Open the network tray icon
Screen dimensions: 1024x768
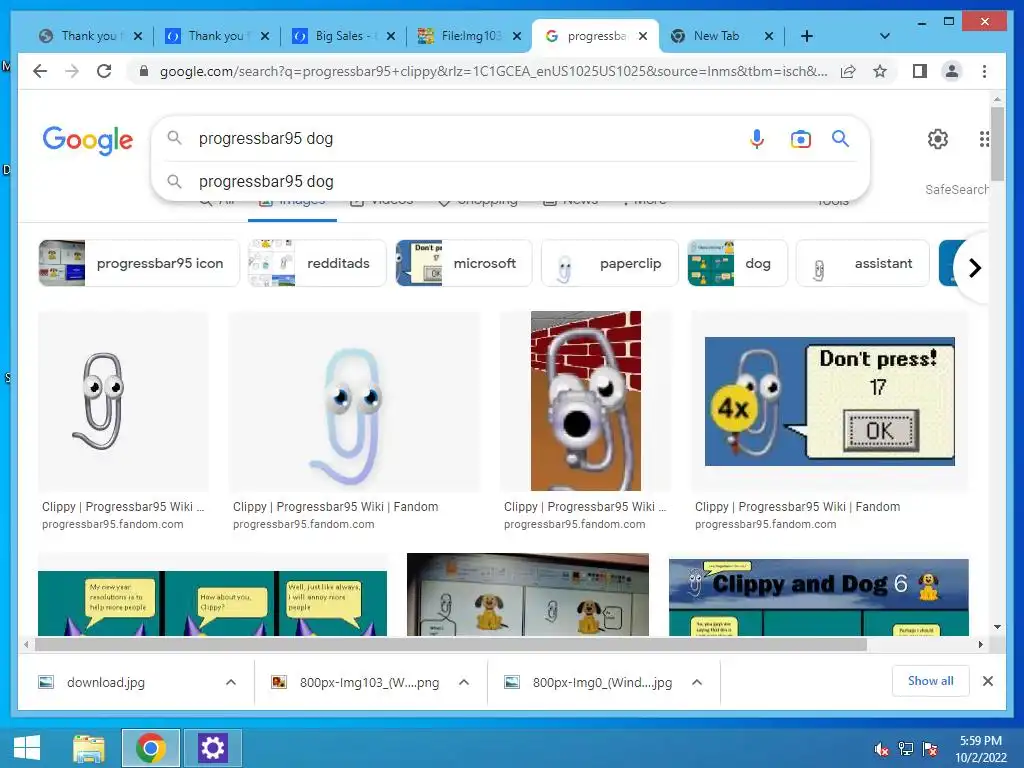pos(906,749)
